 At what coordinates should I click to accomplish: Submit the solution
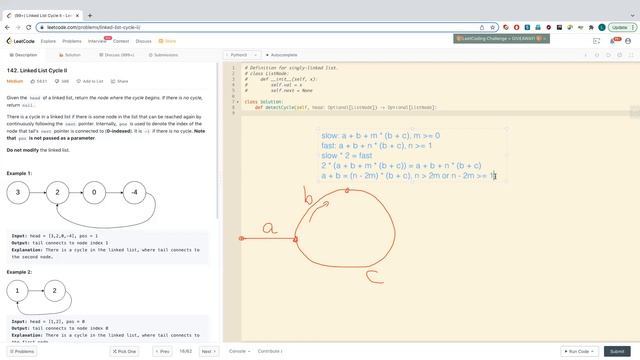pos(617,351)
